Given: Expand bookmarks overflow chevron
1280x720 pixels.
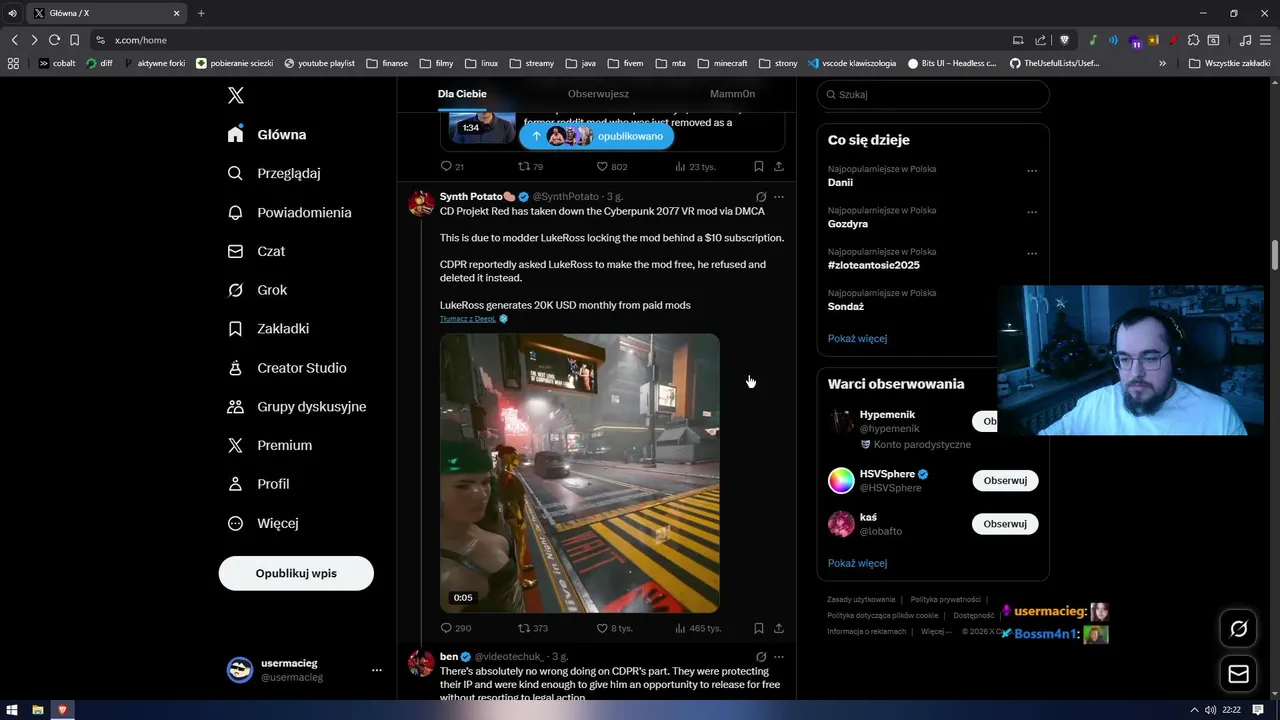Looking at the screenshot, I should 1162,63.
